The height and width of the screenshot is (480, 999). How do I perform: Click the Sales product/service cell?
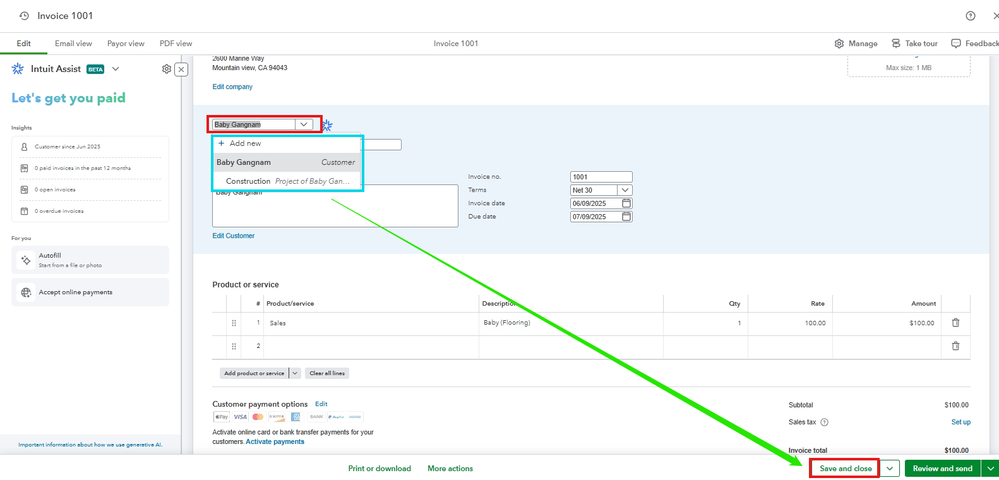pyautogui.click(x=371, y=323)
